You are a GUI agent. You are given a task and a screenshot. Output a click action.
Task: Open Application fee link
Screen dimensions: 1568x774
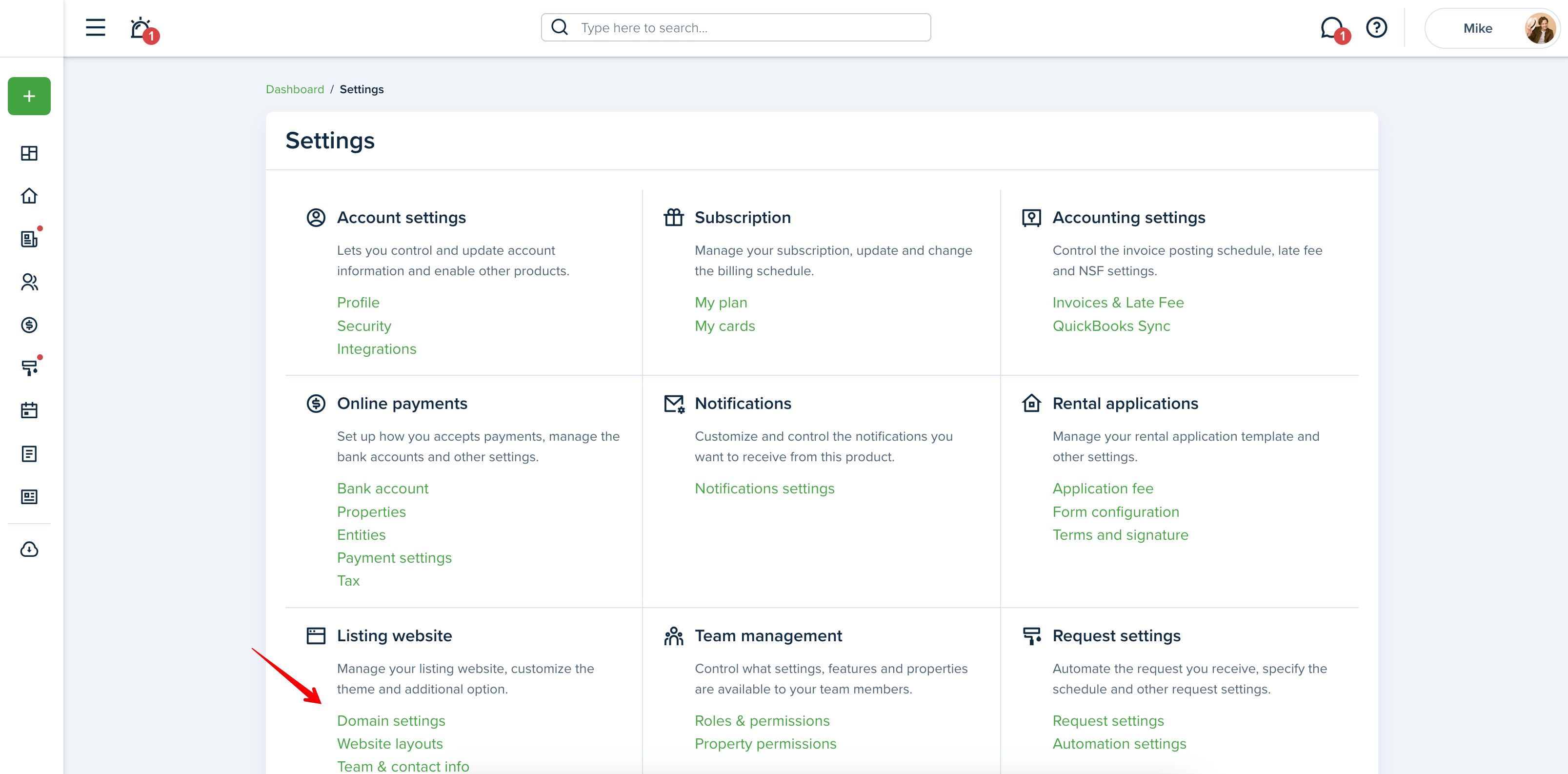coord(1103,489)
